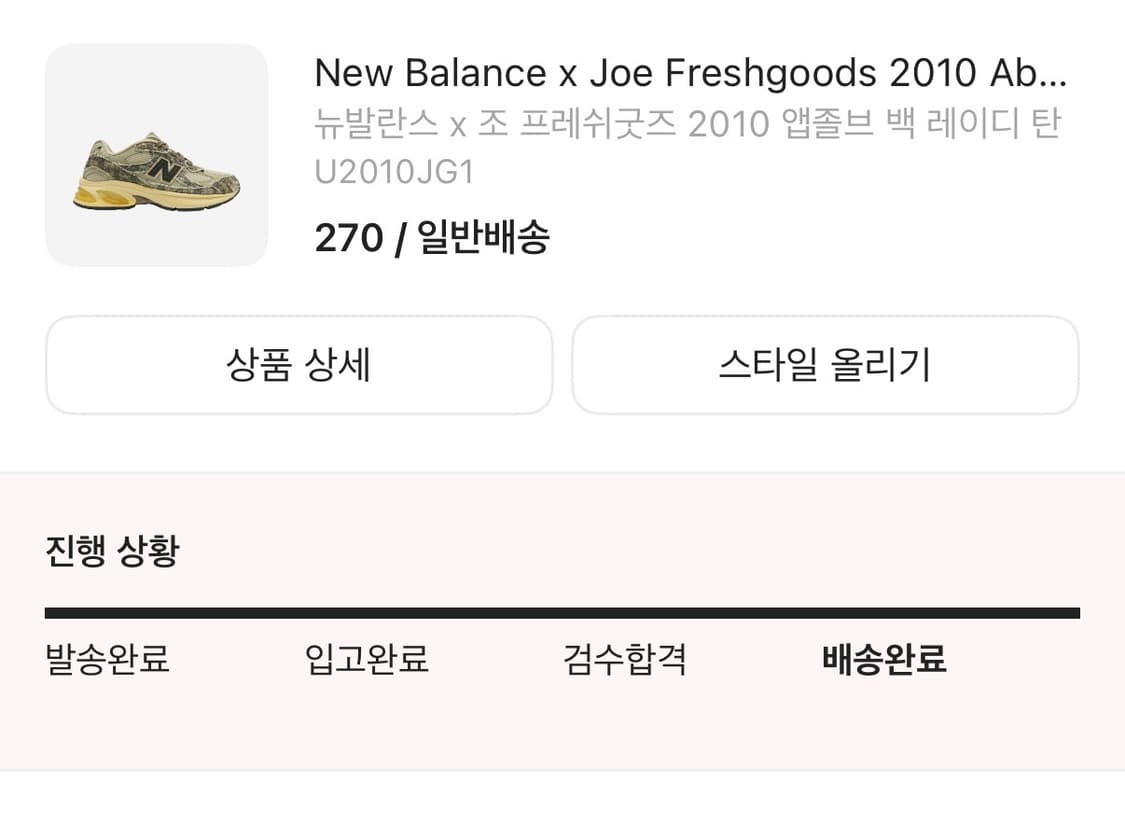Open the New Balance sneaker thumbnail
The height and width of the screenshot is (813, 1125).
click(x=156, y=155)
